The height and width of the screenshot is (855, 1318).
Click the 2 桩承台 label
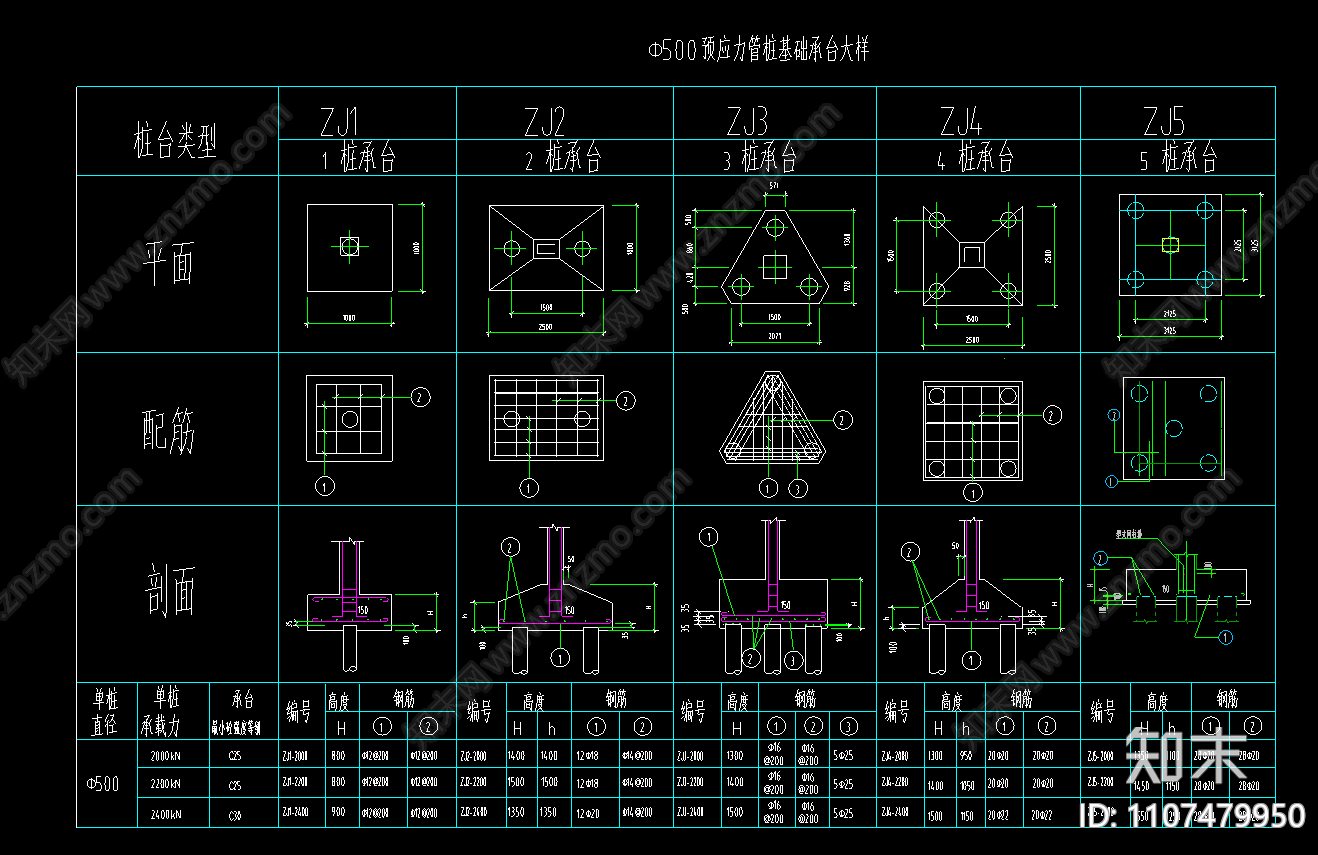tap(564, 158)
